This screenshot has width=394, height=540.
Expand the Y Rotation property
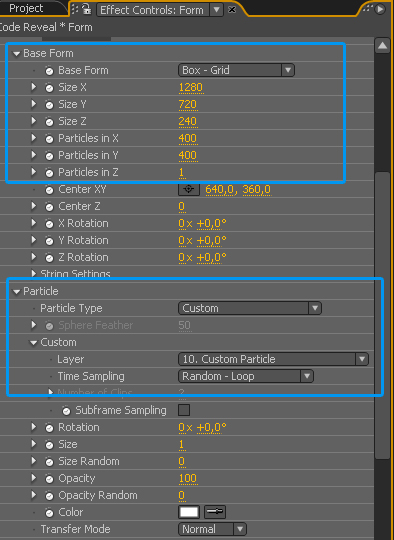33,240
